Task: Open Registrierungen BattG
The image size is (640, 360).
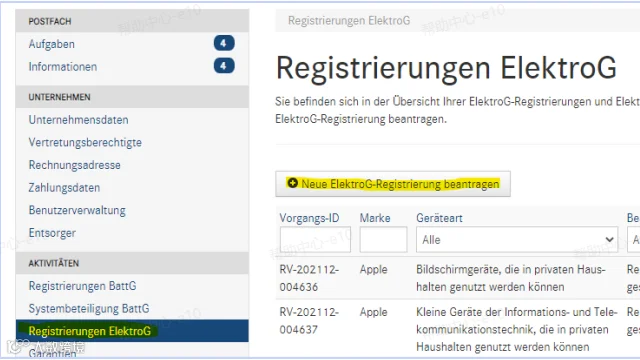Action: 82,286
